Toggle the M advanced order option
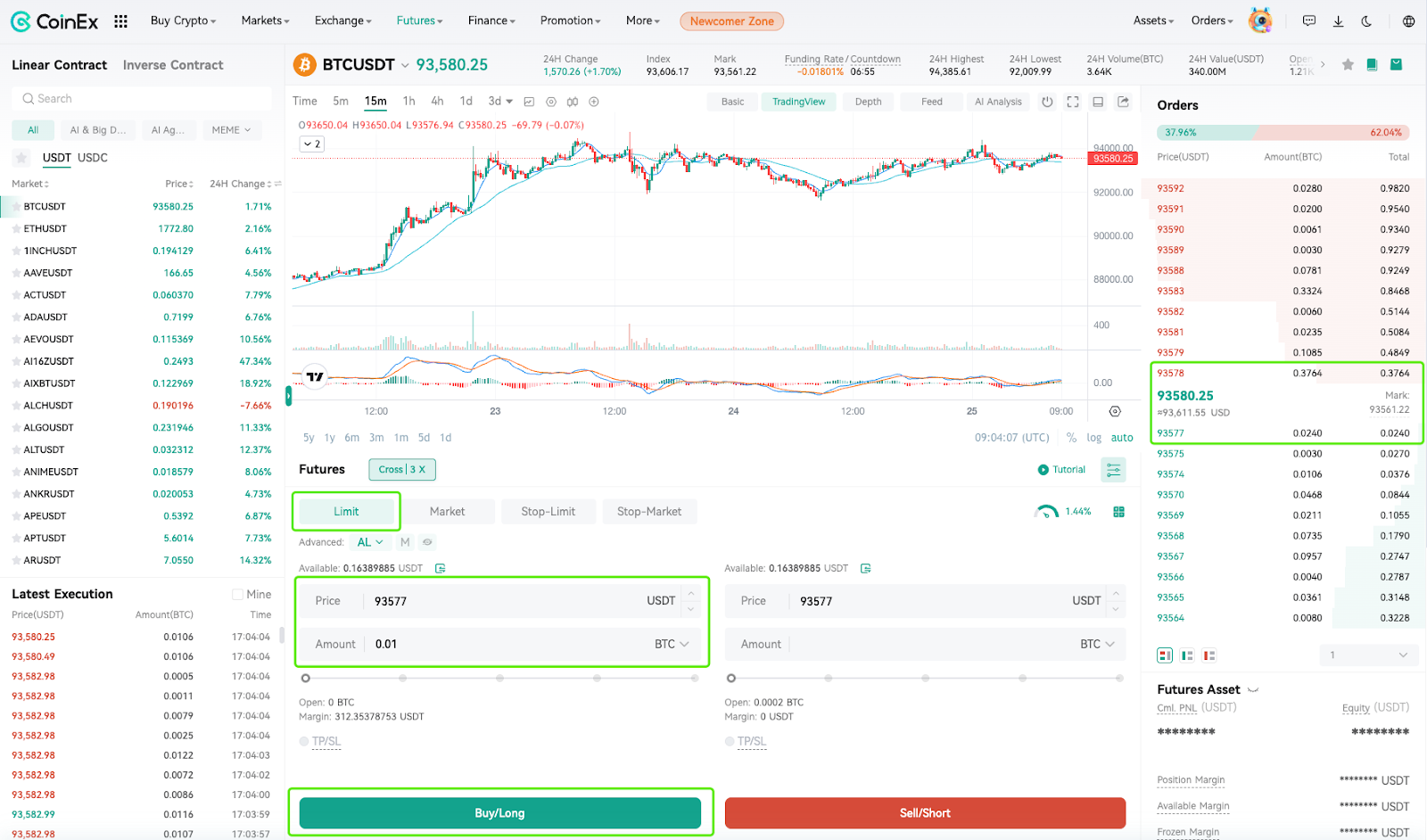The image size is (1427, 840). click(405, 542)
